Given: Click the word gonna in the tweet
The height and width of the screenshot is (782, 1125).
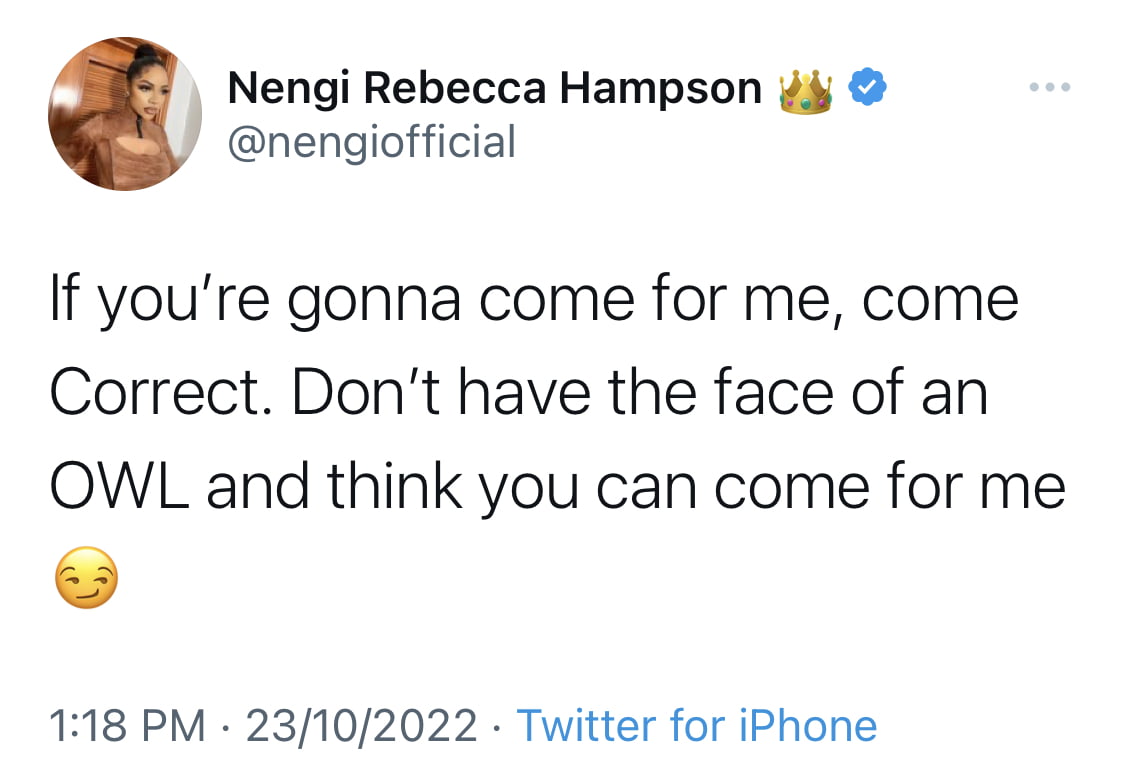Looking at the screenshot, I should click(373, 303).
